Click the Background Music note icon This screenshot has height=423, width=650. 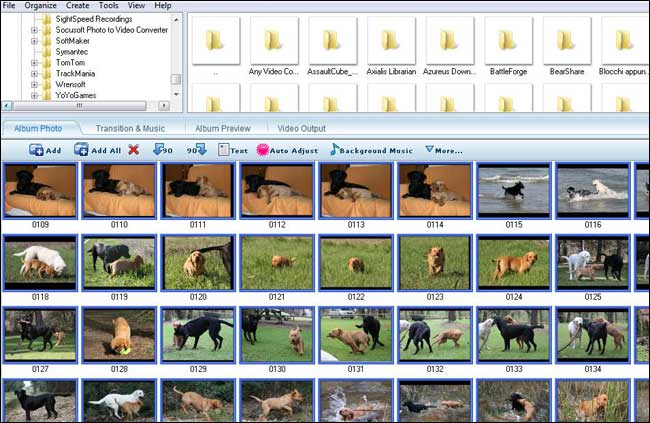[334, 149]
